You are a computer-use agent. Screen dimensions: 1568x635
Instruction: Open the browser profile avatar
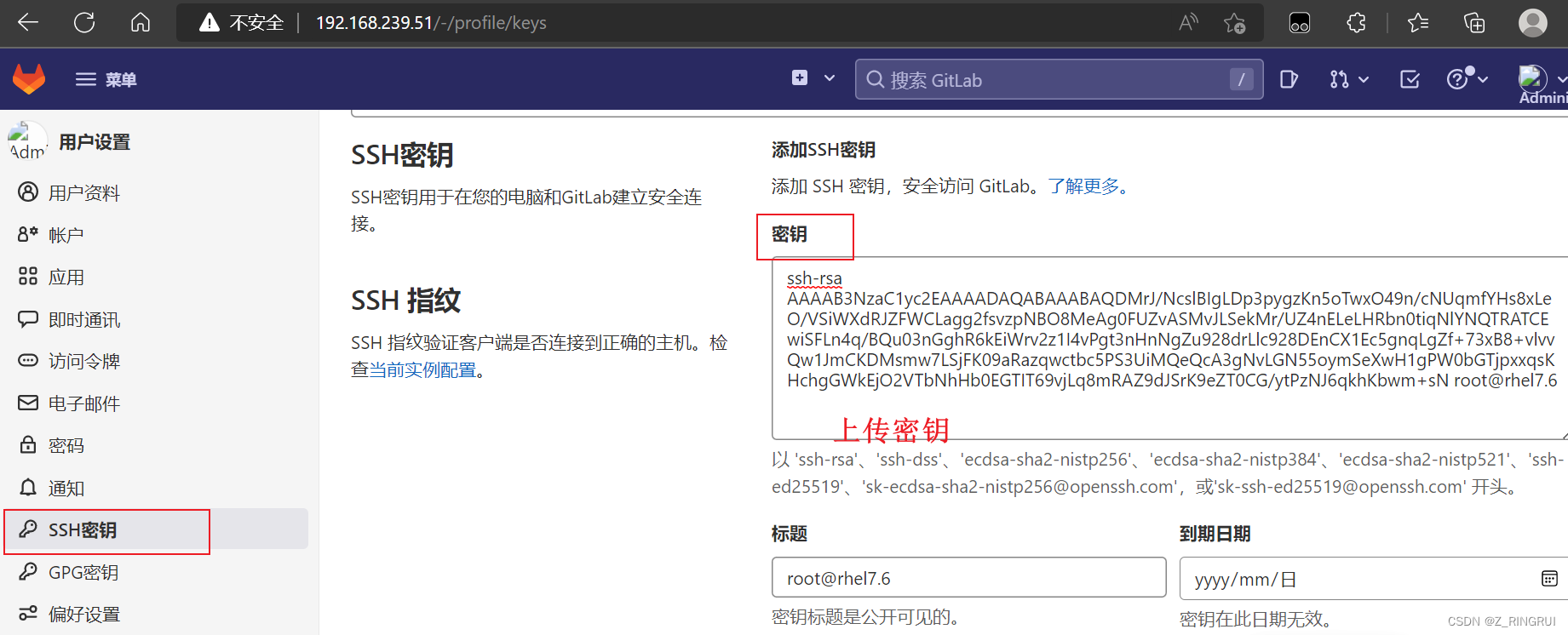[x=1533, y=23]
